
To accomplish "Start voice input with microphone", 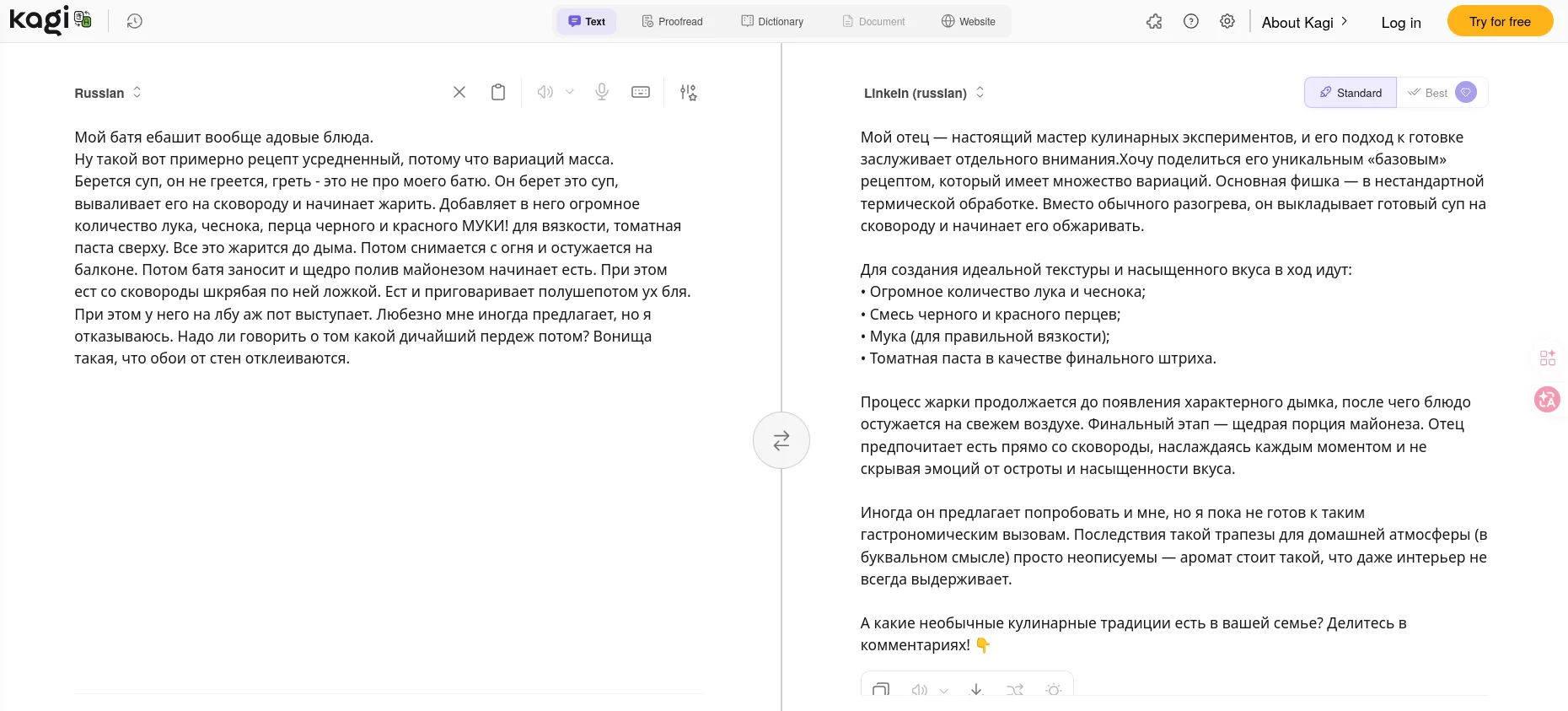I will tap(602, 92).
